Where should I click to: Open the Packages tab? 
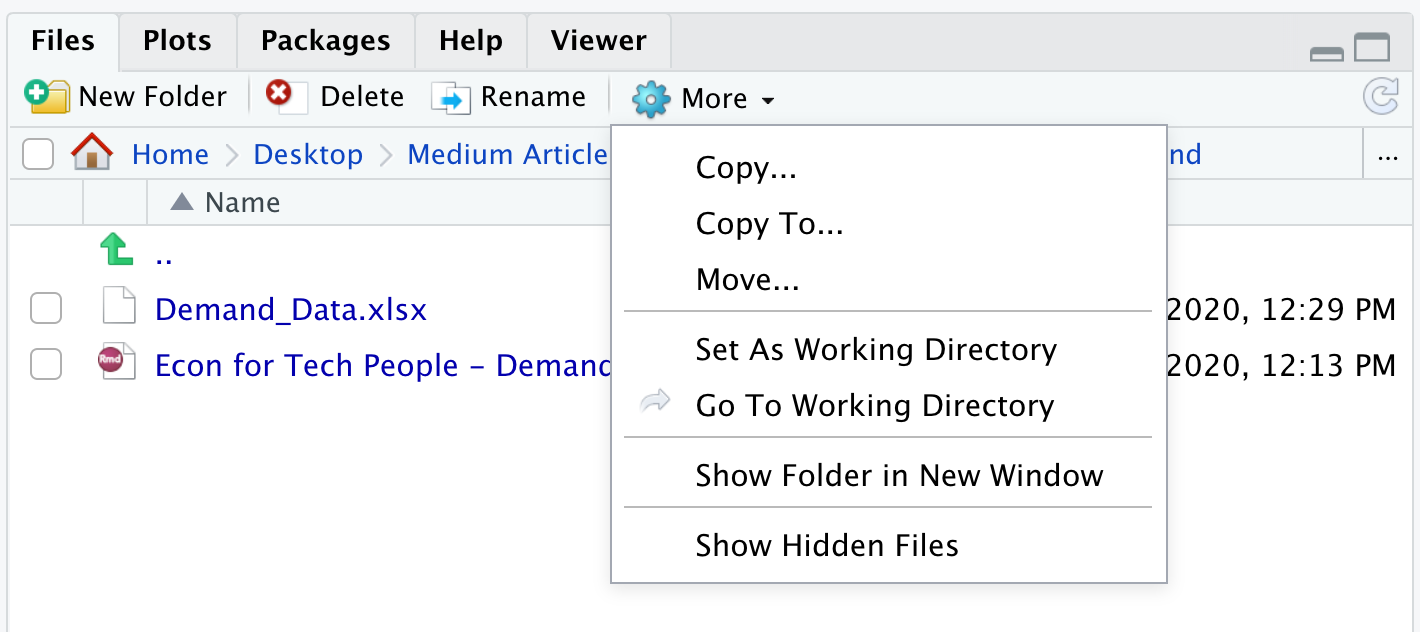click(325, 41)
